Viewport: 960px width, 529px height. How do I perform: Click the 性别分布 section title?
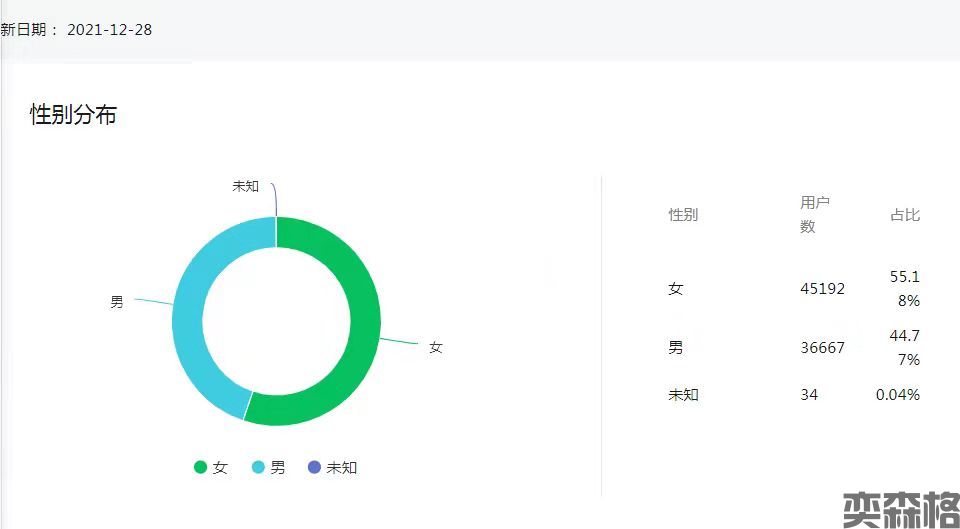tap(73, 115)
